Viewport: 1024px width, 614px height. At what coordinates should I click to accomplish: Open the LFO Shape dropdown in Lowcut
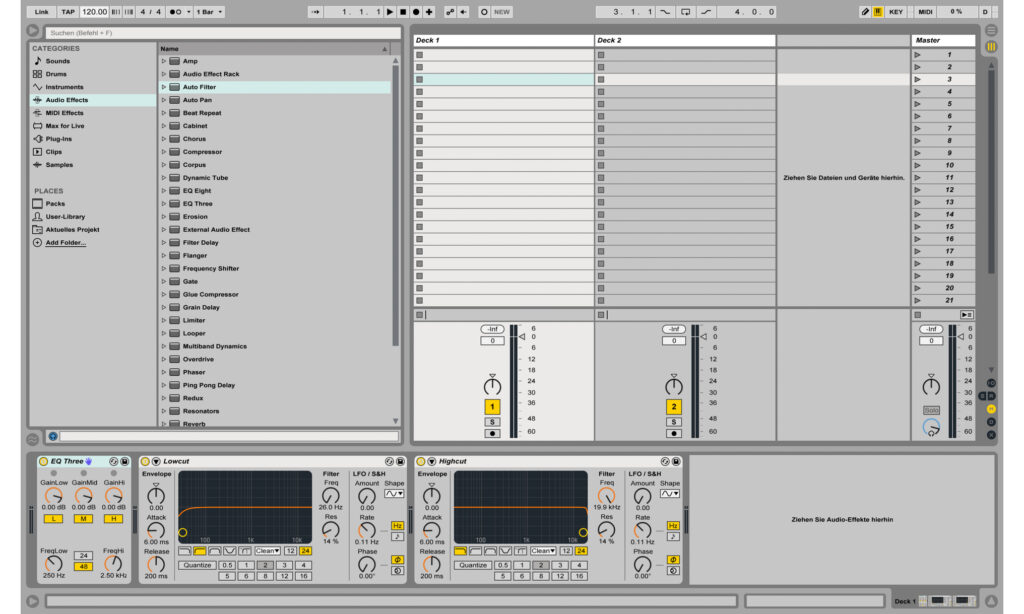[394, 494]
